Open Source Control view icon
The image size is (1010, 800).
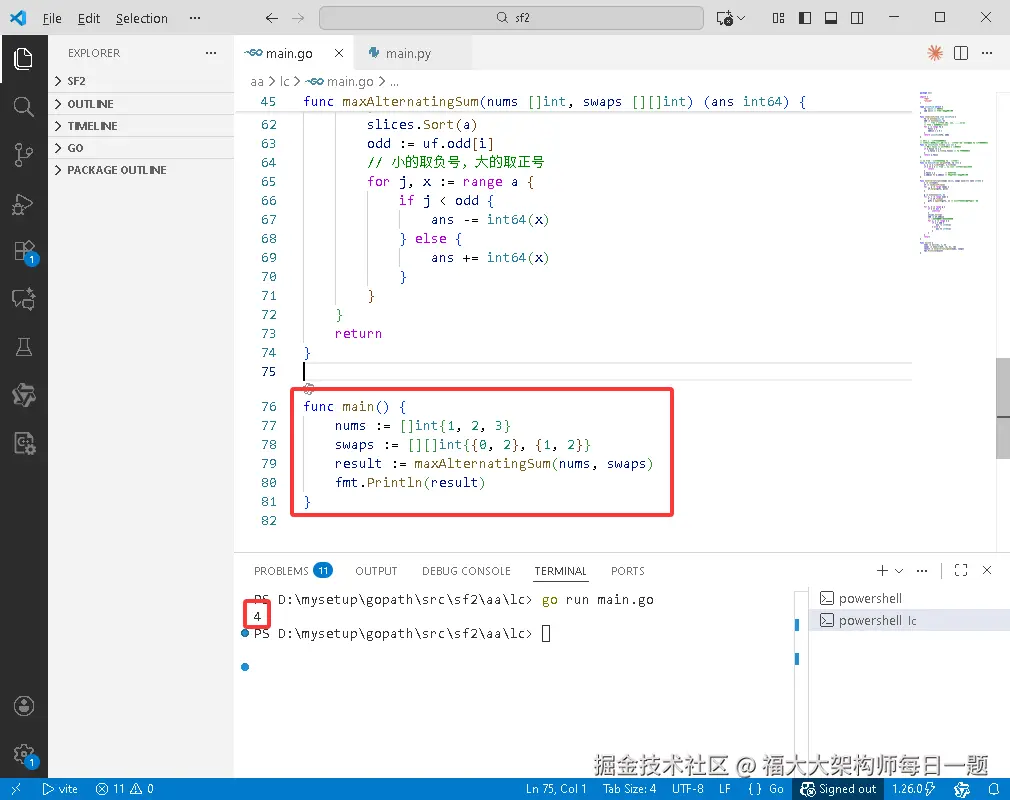(23, 155)
